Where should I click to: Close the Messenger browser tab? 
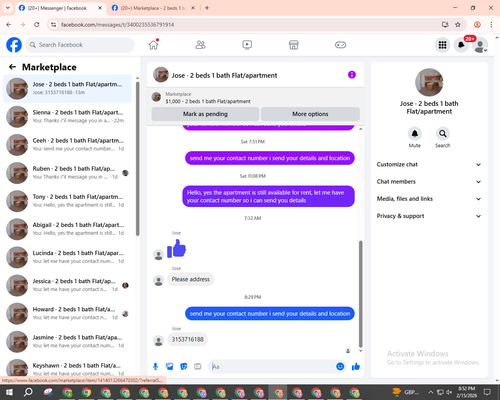[100, 8]
